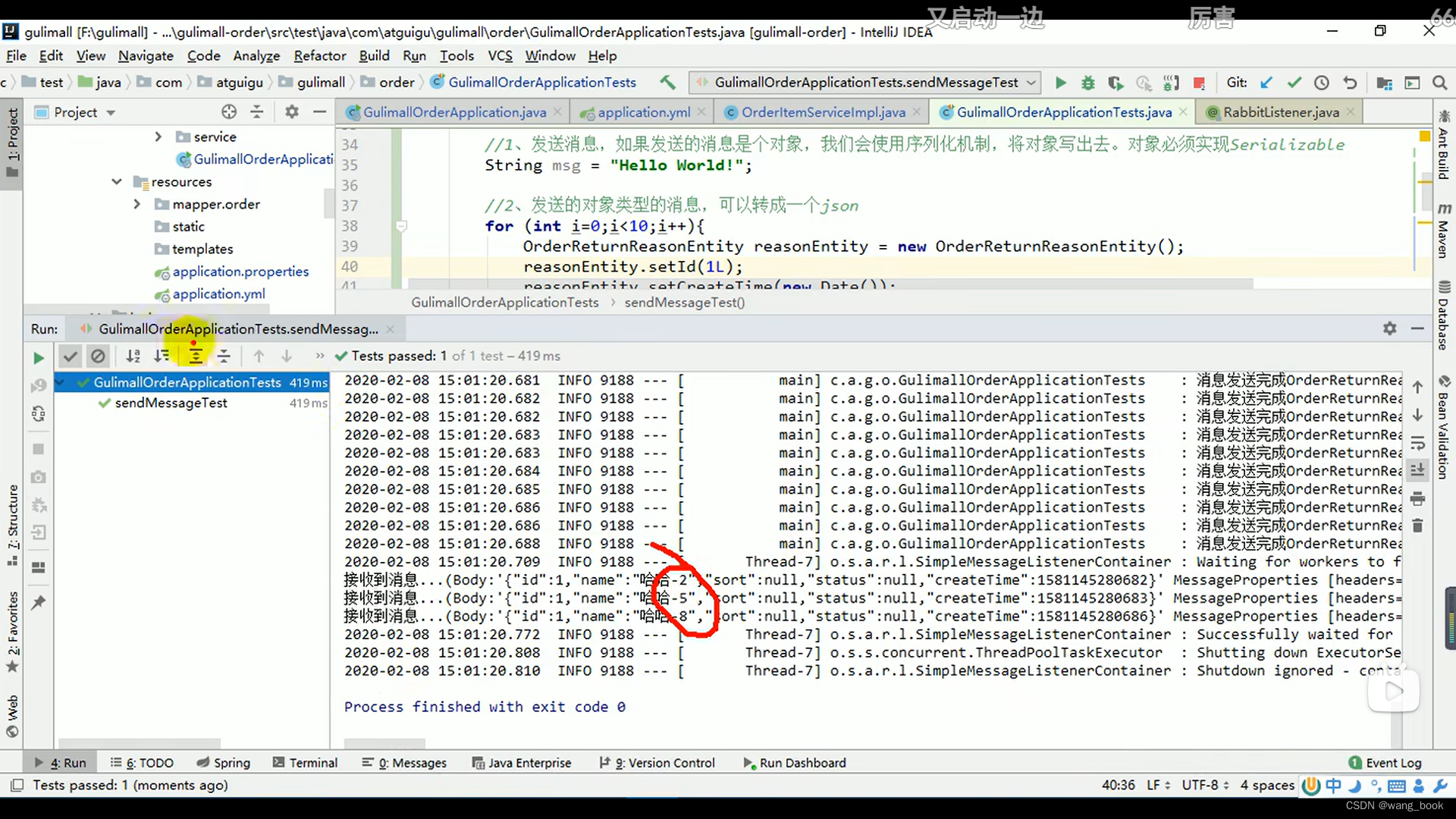Click the Run test play button
This screenshot has height=819, width=1456.
[x=37, y=355]
